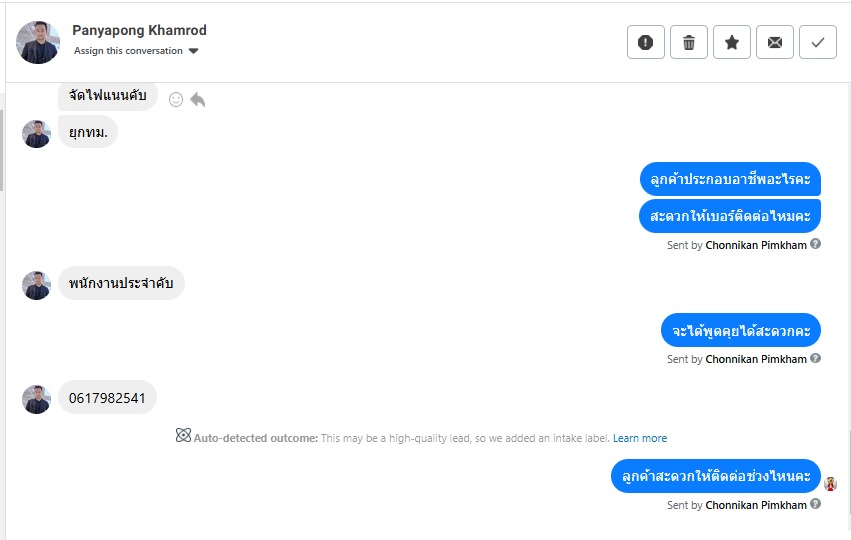The image size is (851, 540).
Task: Mark conversation unread with envelope icon
Action: (x=775, y=42)
